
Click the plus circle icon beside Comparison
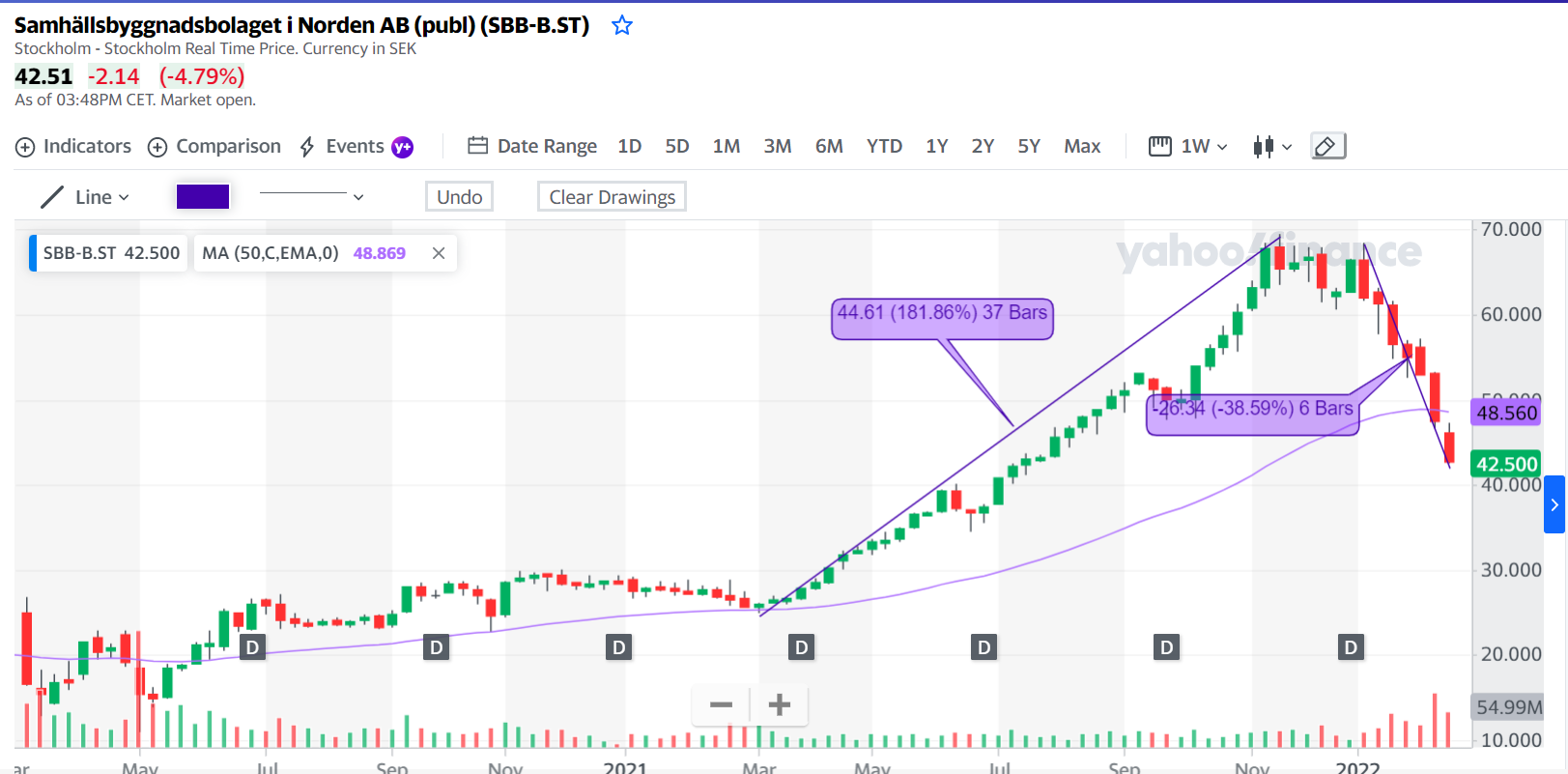point(157,147)
